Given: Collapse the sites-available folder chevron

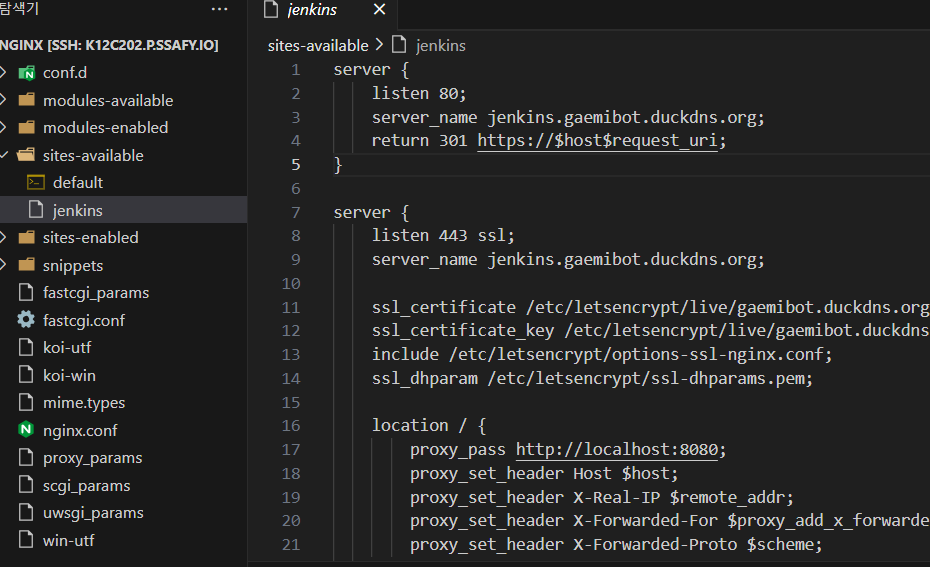Looking at the screenshot, I should [x=4, y=155].
